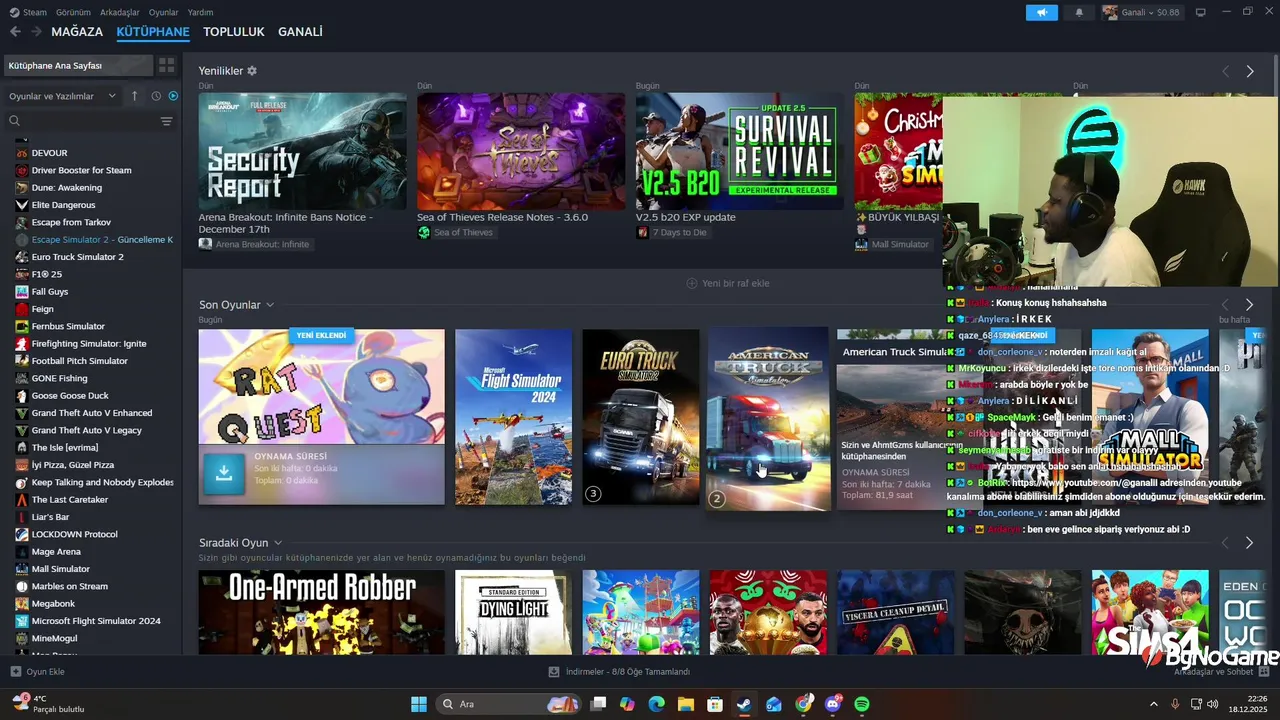Open Microsoft Store from taskbar
Viewport: 1280px width, 720px height.
pos(715,704)
